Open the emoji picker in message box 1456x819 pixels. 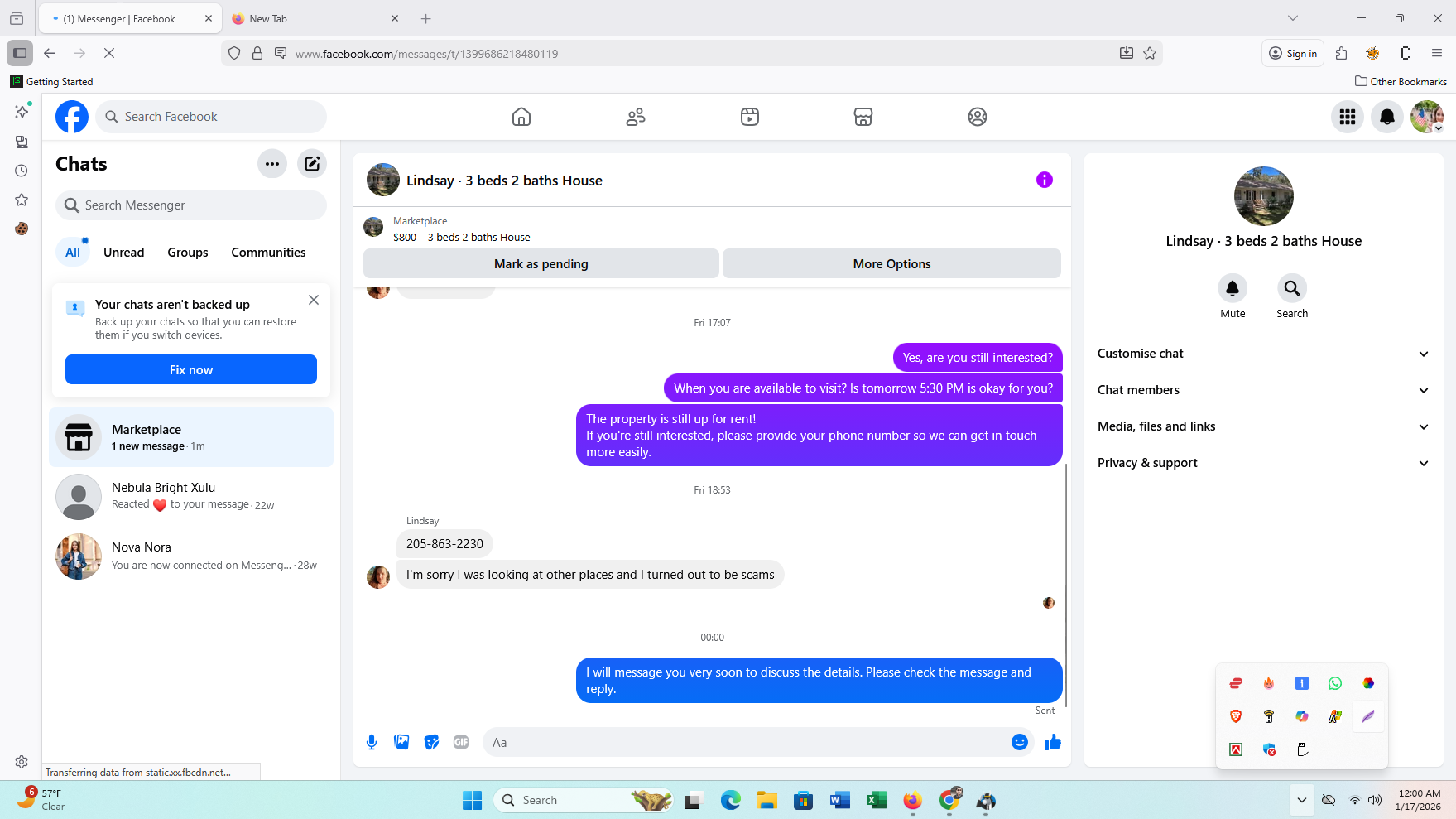(x=1020, y=742)
